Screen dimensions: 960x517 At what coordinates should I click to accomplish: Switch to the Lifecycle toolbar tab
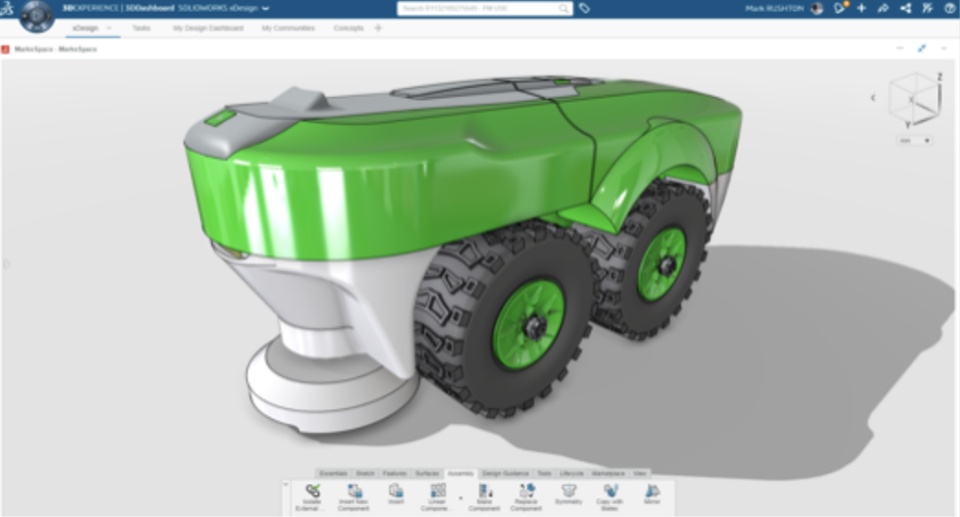coord(571,474)
